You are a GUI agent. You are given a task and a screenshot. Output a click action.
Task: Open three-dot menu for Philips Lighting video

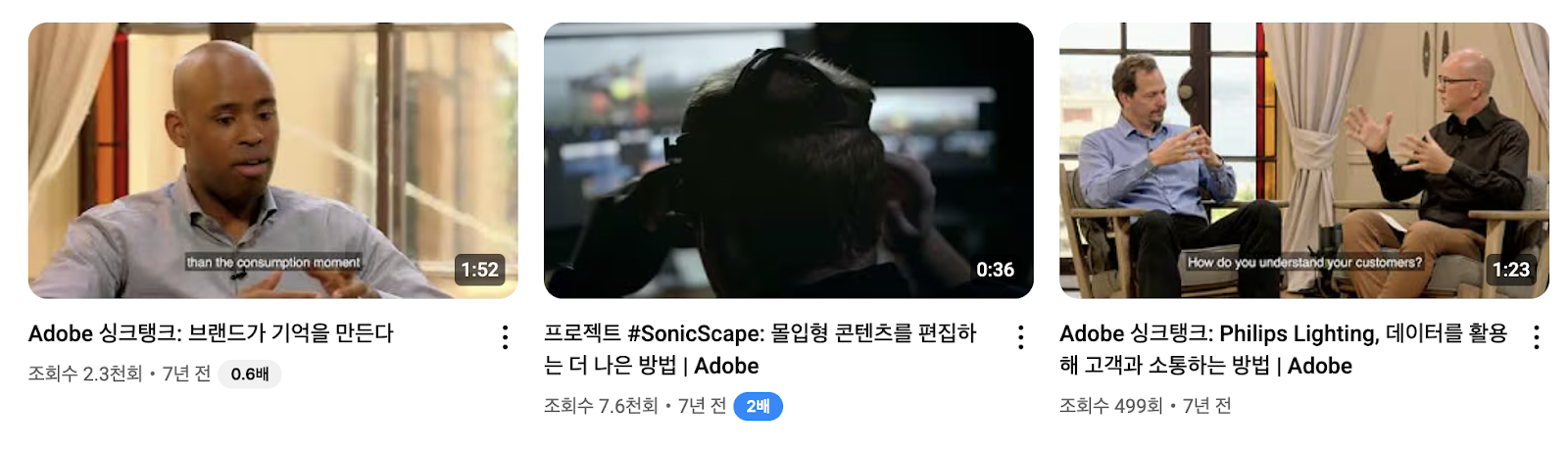[1536, 337]
